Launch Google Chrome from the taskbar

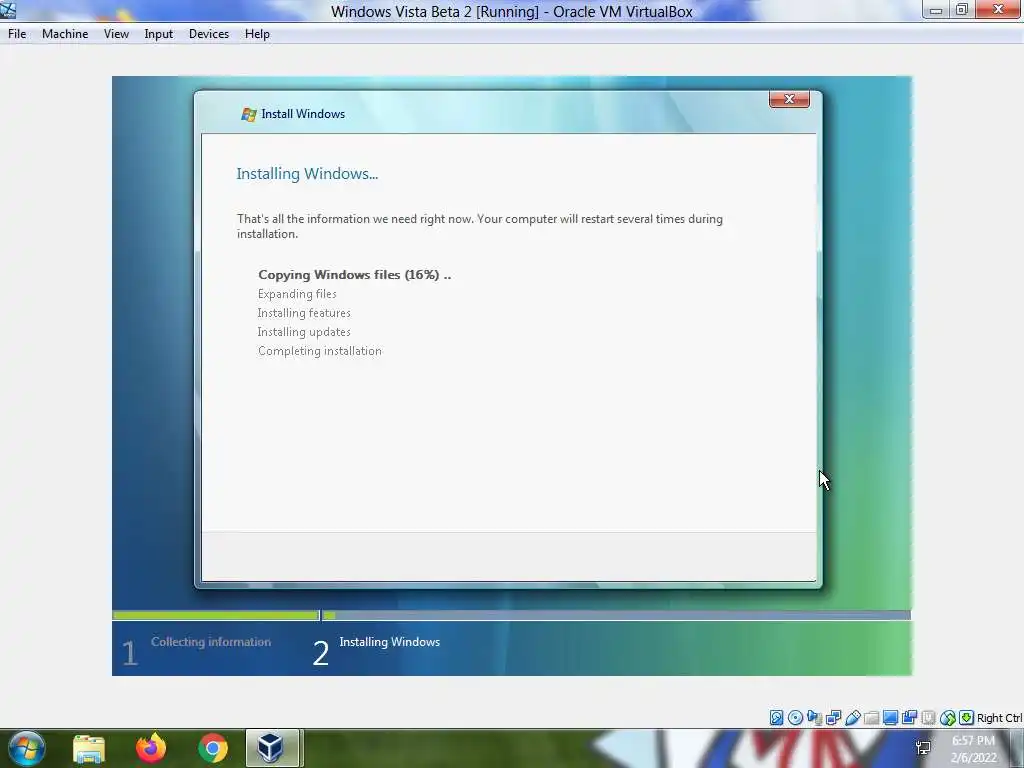pos(213,748)
